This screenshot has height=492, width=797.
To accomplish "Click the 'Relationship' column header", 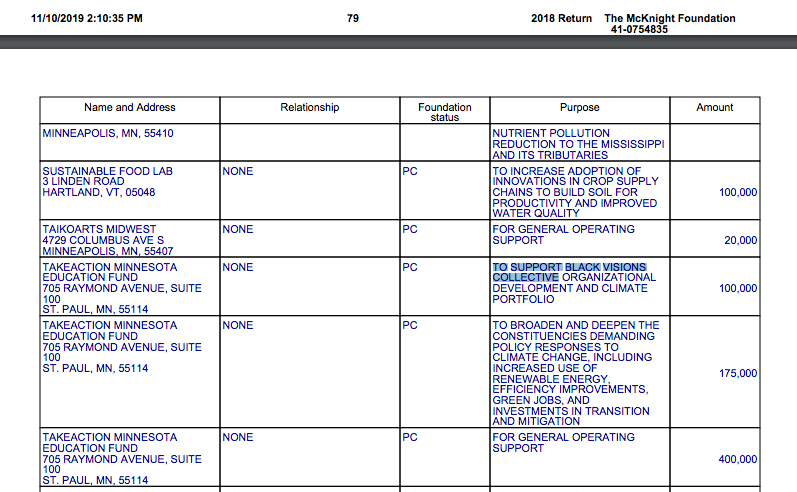I will click(x=310, y=107).
